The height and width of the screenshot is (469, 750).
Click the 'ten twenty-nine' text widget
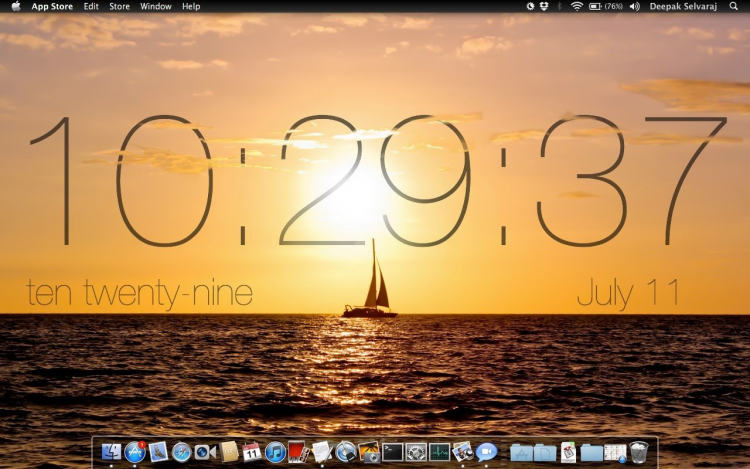[x=139, y=293]
